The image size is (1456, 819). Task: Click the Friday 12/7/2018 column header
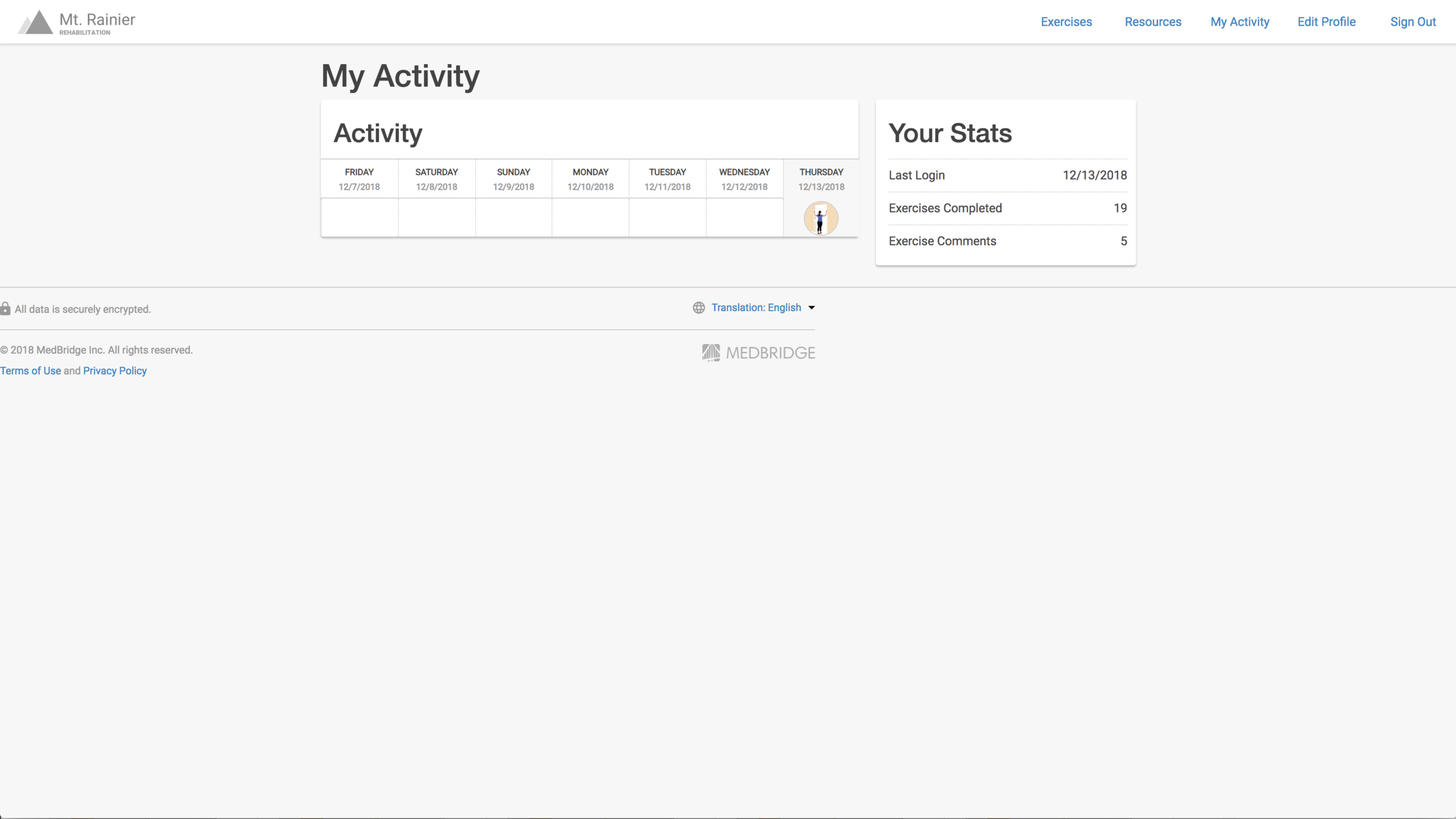tap(359, 179)
